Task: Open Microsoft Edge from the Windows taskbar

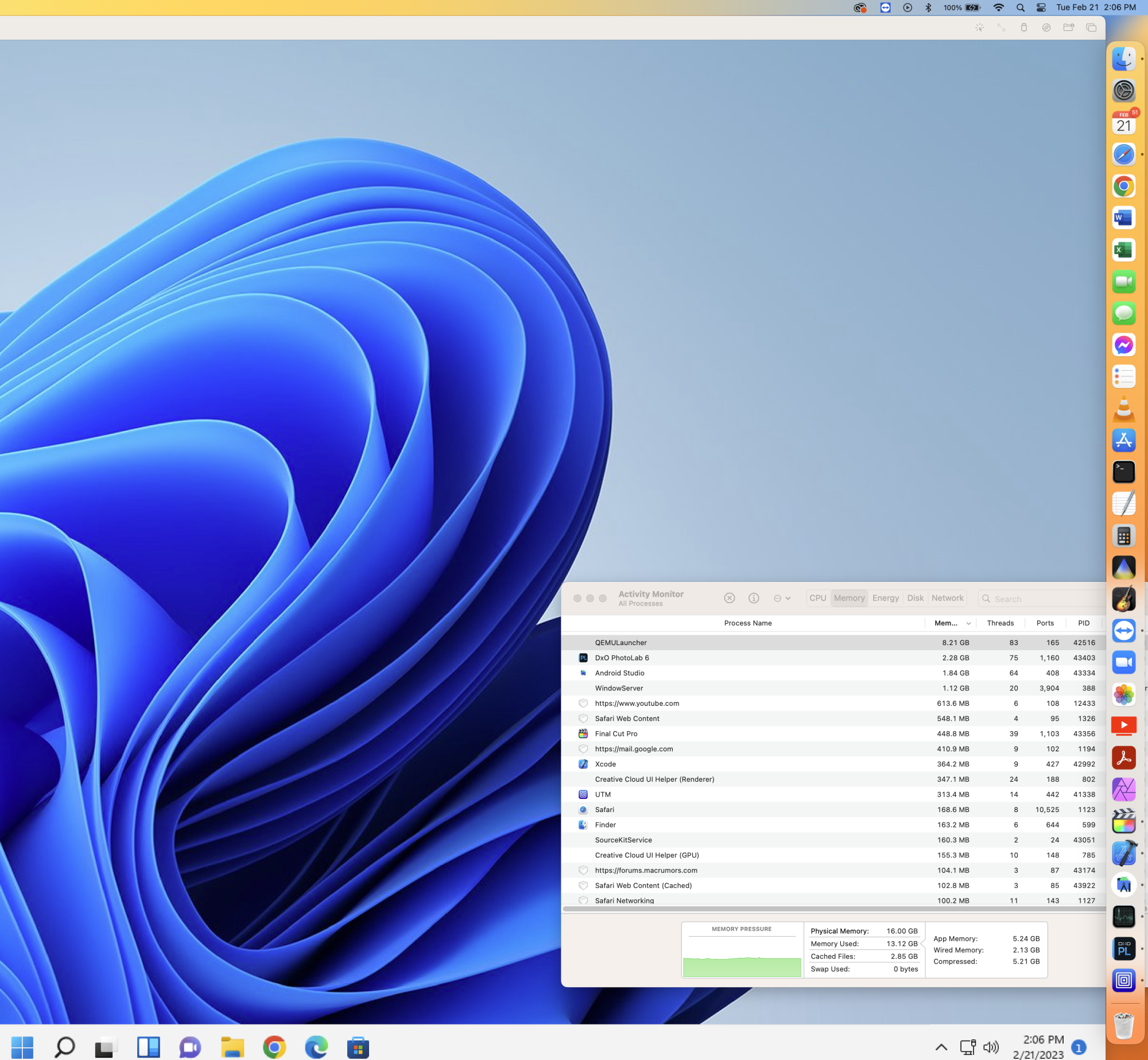Action: 316,1047
